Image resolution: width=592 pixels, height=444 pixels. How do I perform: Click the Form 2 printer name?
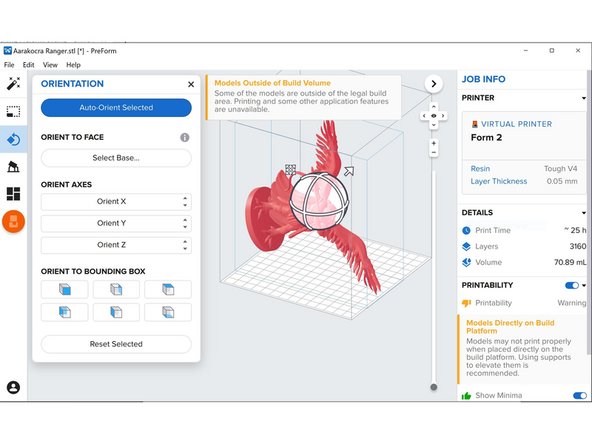[x=486, y=137]
